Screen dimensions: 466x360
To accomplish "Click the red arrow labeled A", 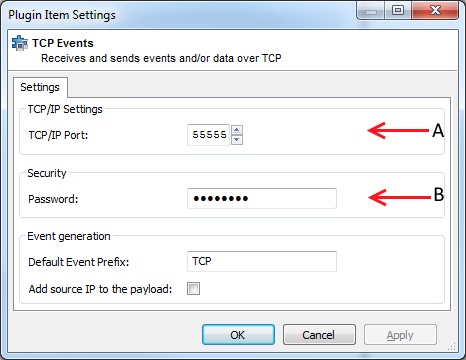I will (x=398, y=130).
